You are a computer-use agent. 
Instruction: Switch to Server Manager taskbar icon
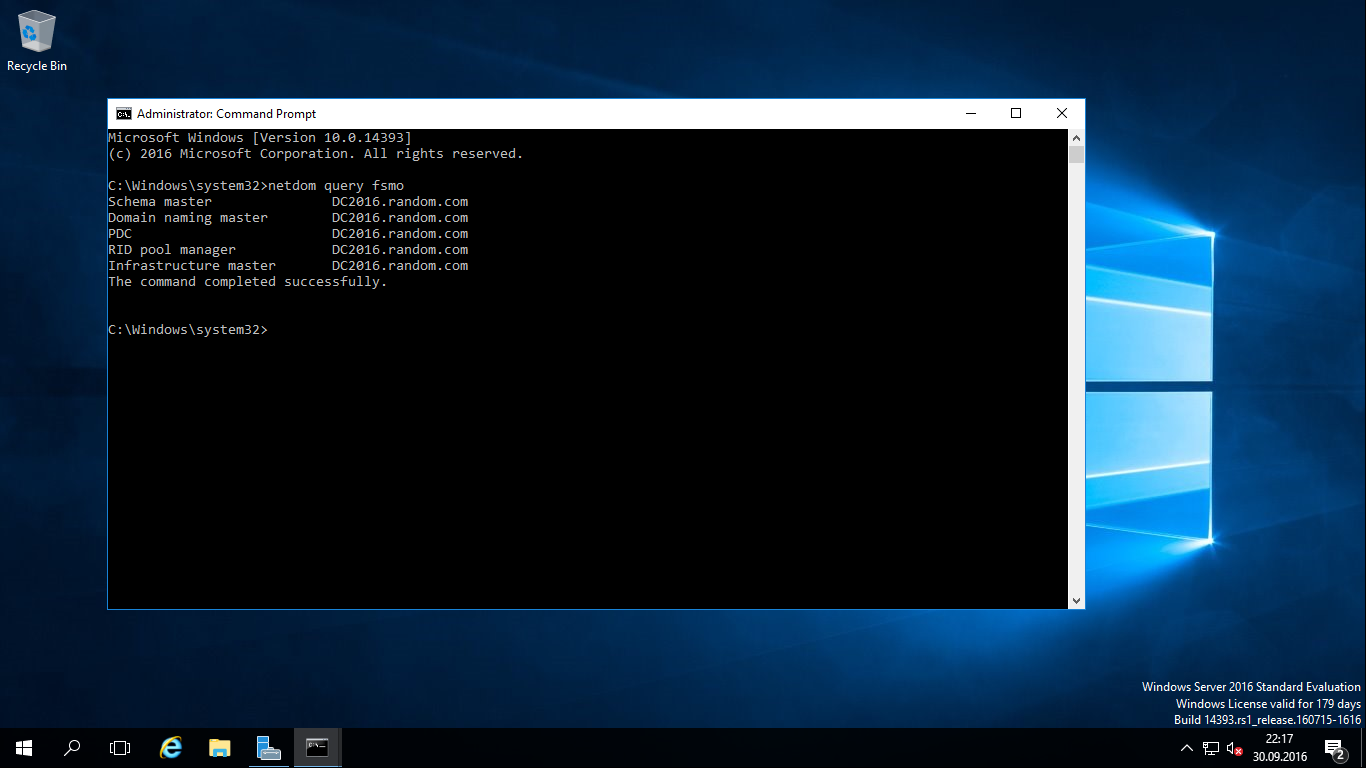coord(268,748)
